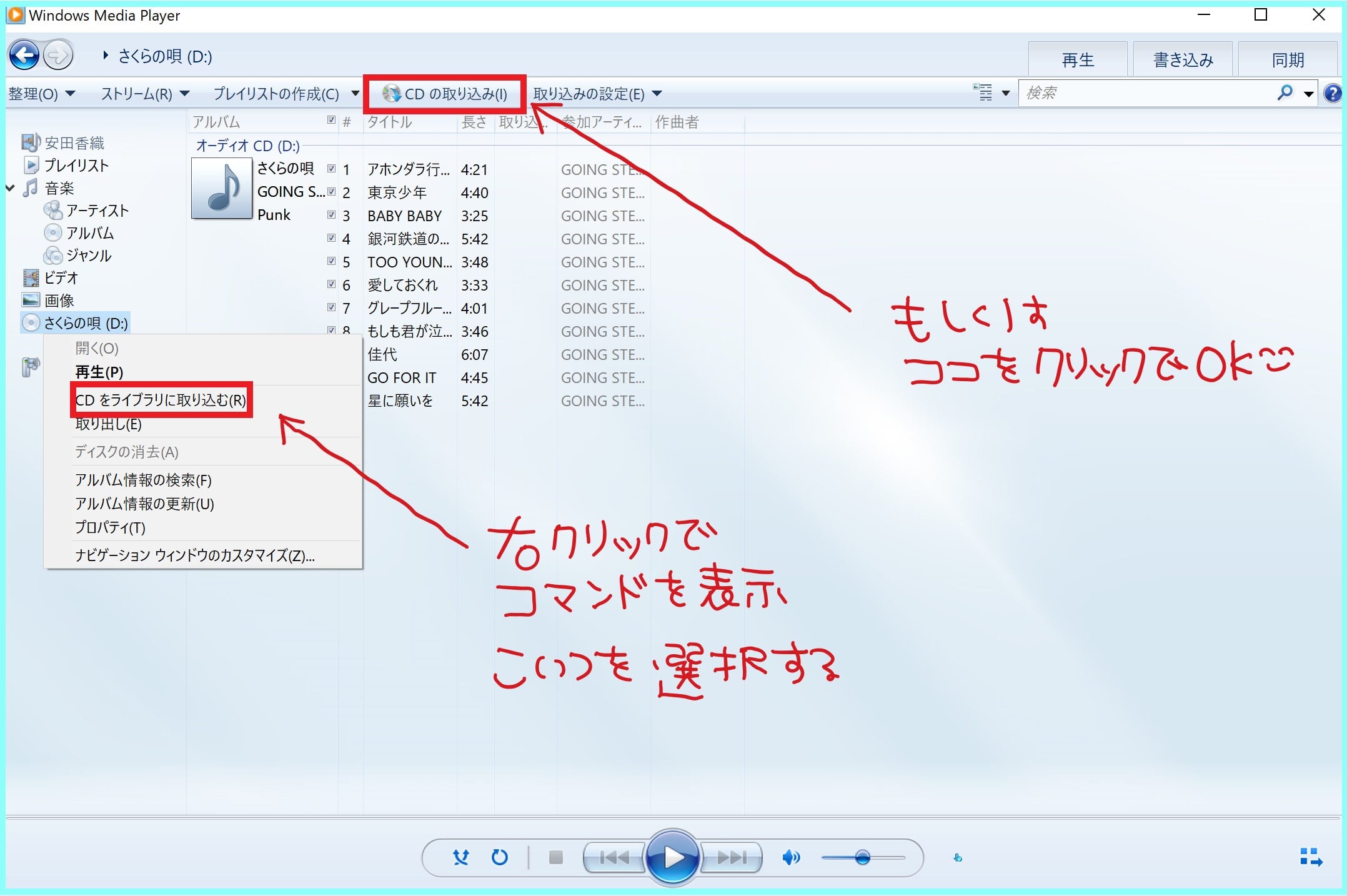
Task: Select さくらの唄 (D:) disc in the navigation pane
Action: click(75, 323)
